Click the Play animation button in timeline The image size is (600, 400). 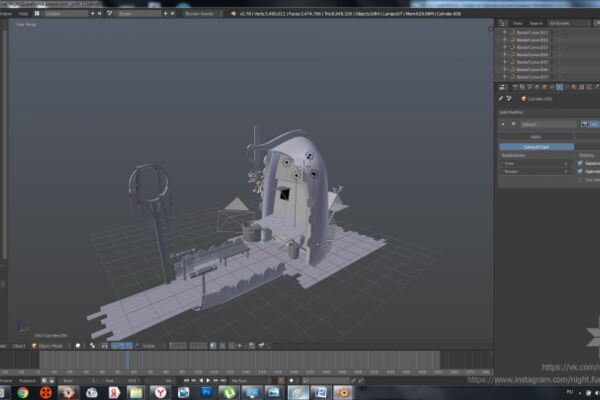(x=208, y=380)
